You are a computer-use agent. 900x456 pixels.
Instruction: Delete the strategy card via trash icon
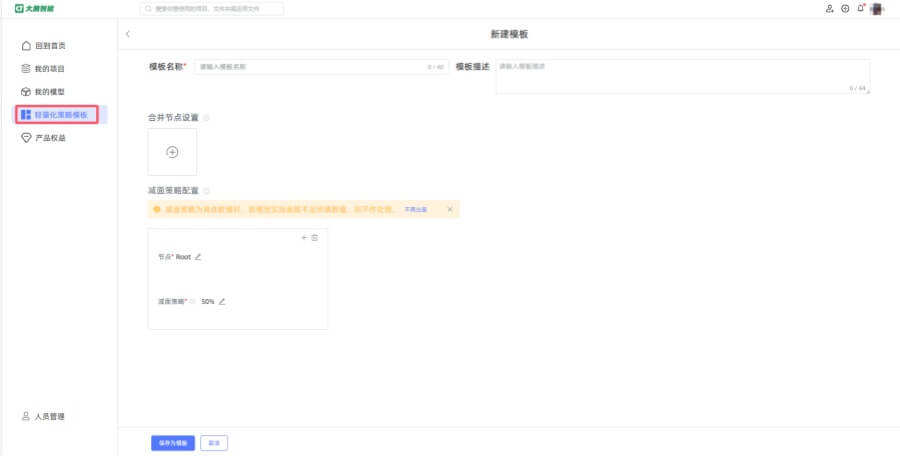coord(315,238)
